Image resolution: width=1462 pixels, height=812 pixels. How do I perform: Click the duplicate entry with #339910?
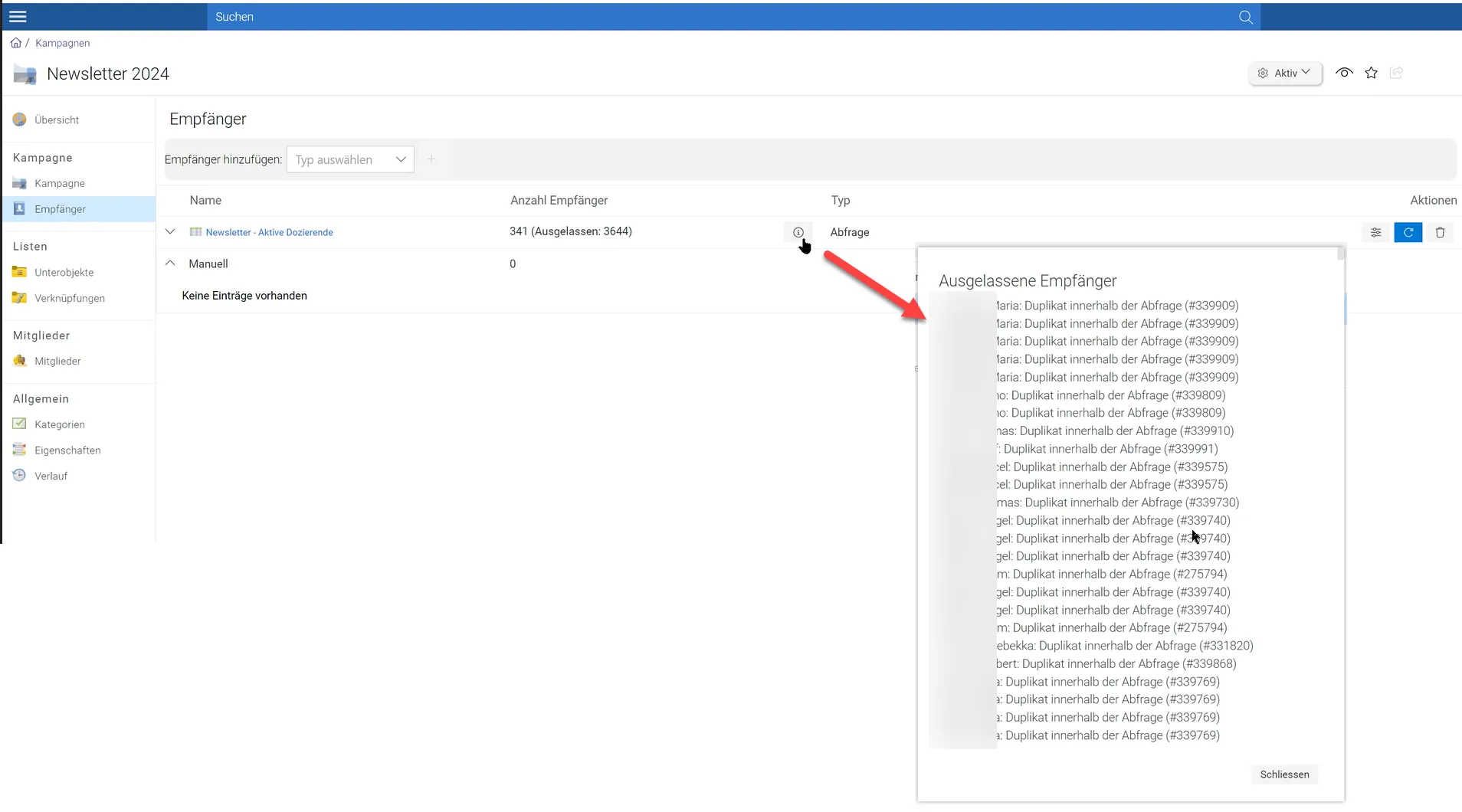point(1115,431)
